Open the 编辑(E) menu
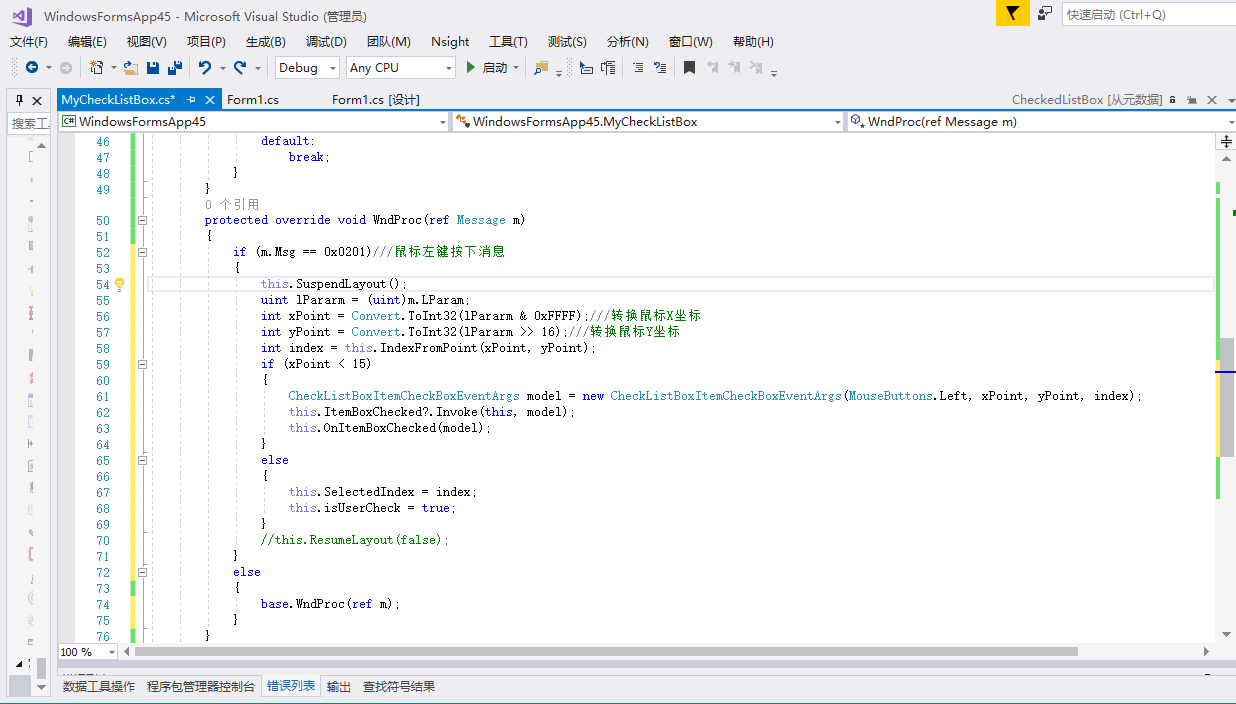Image resolution: width=1236 pixels, height=704 pixels. click(87, 41)
